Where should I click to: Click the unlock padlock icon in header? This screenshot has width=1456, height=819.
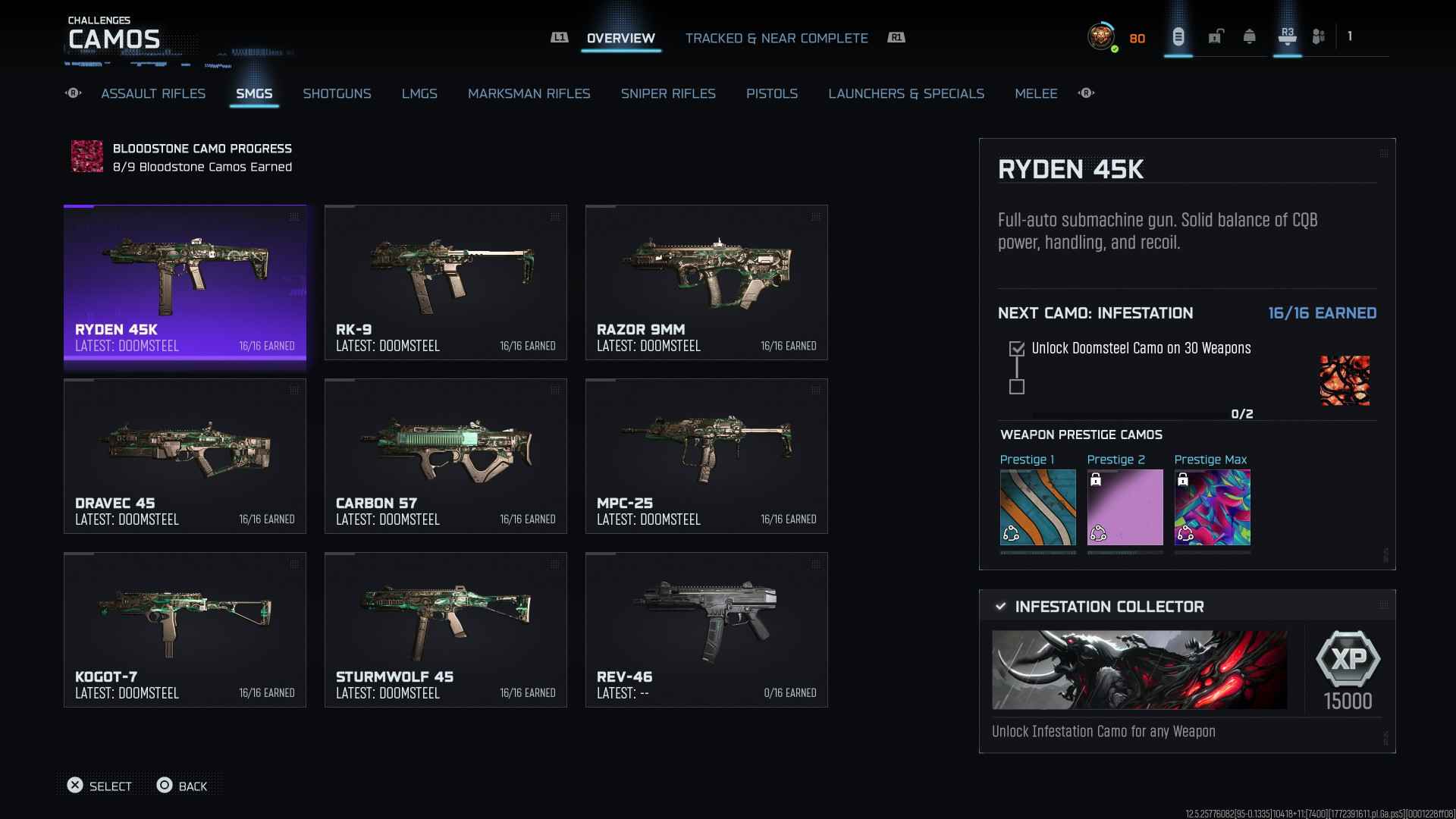pyautogui.click(x=1216, y=36)
